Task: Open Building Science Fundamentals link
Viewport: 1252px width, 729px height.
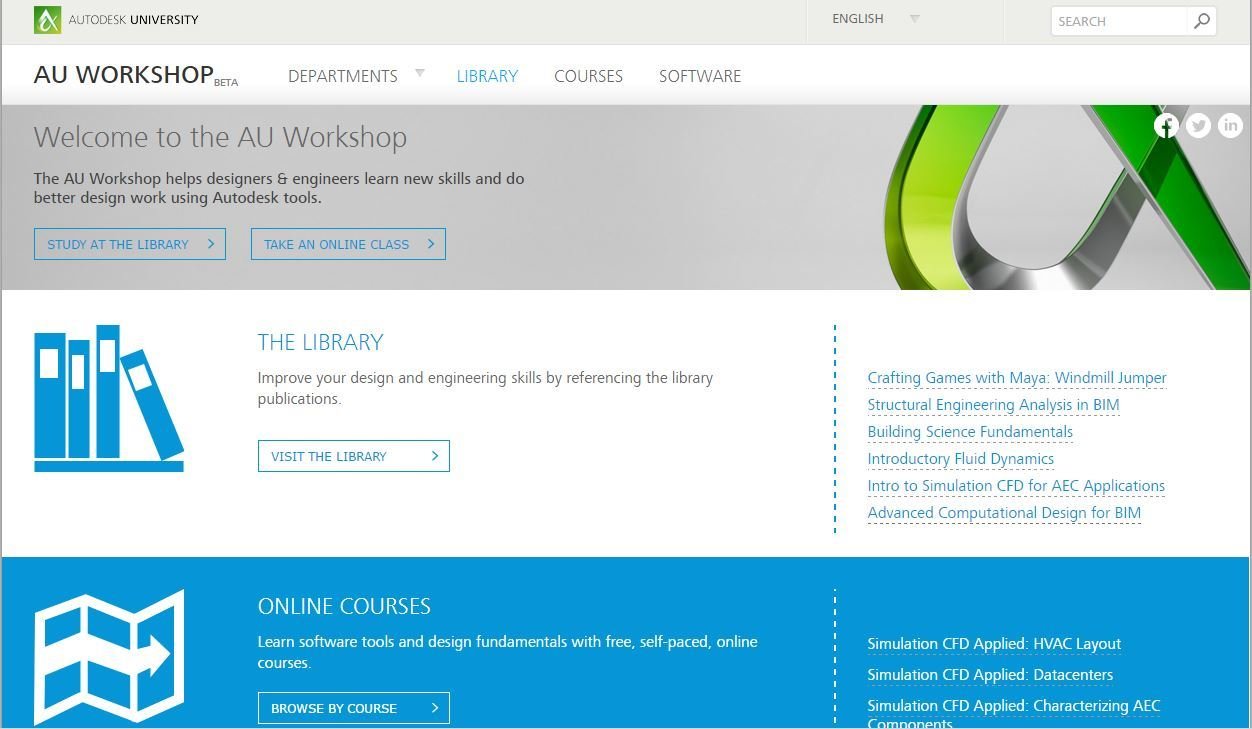Action: pos(970,432)
